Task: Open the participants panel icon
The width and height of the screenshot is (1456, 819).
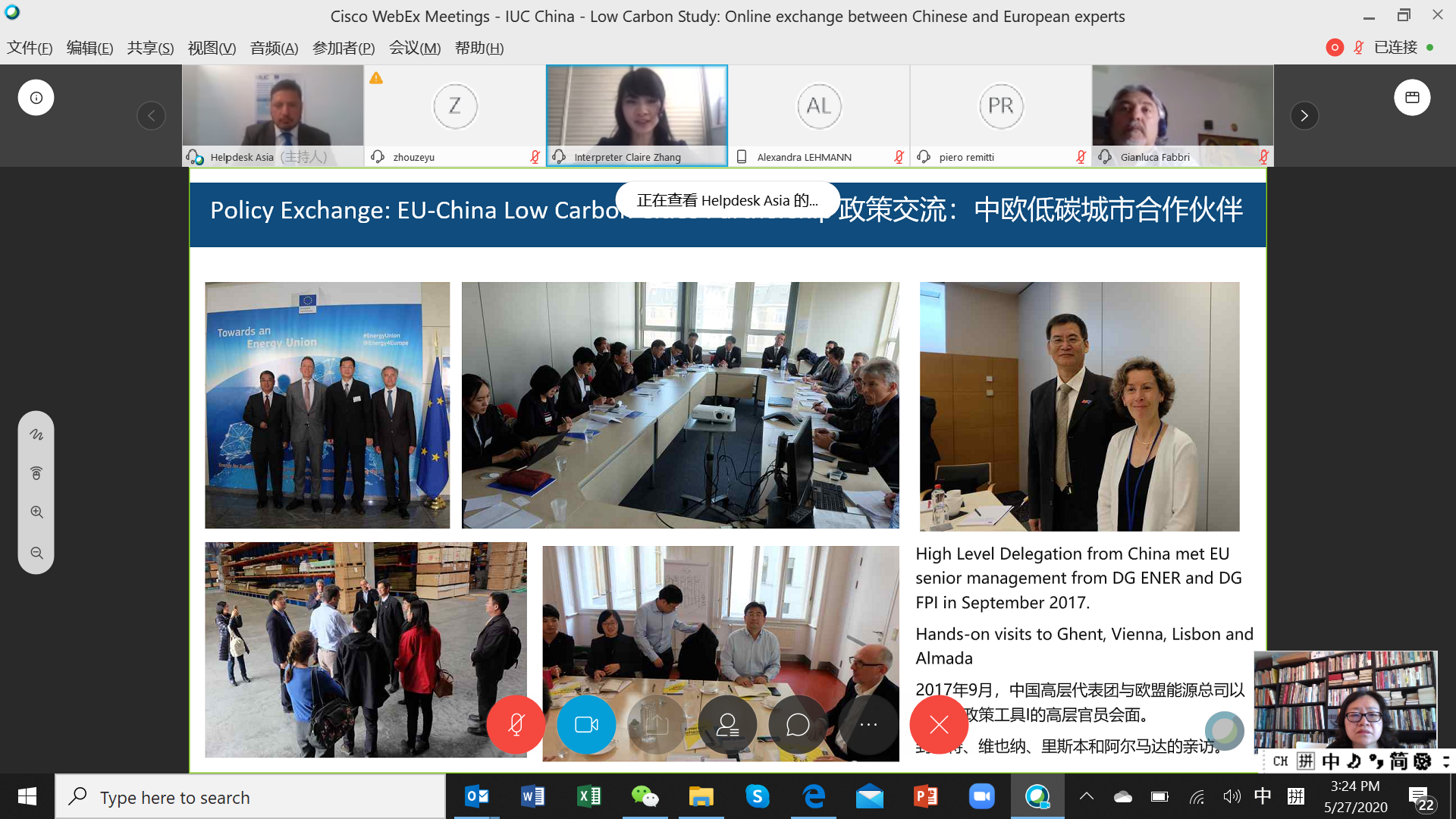Action: (x=727, y=725)
